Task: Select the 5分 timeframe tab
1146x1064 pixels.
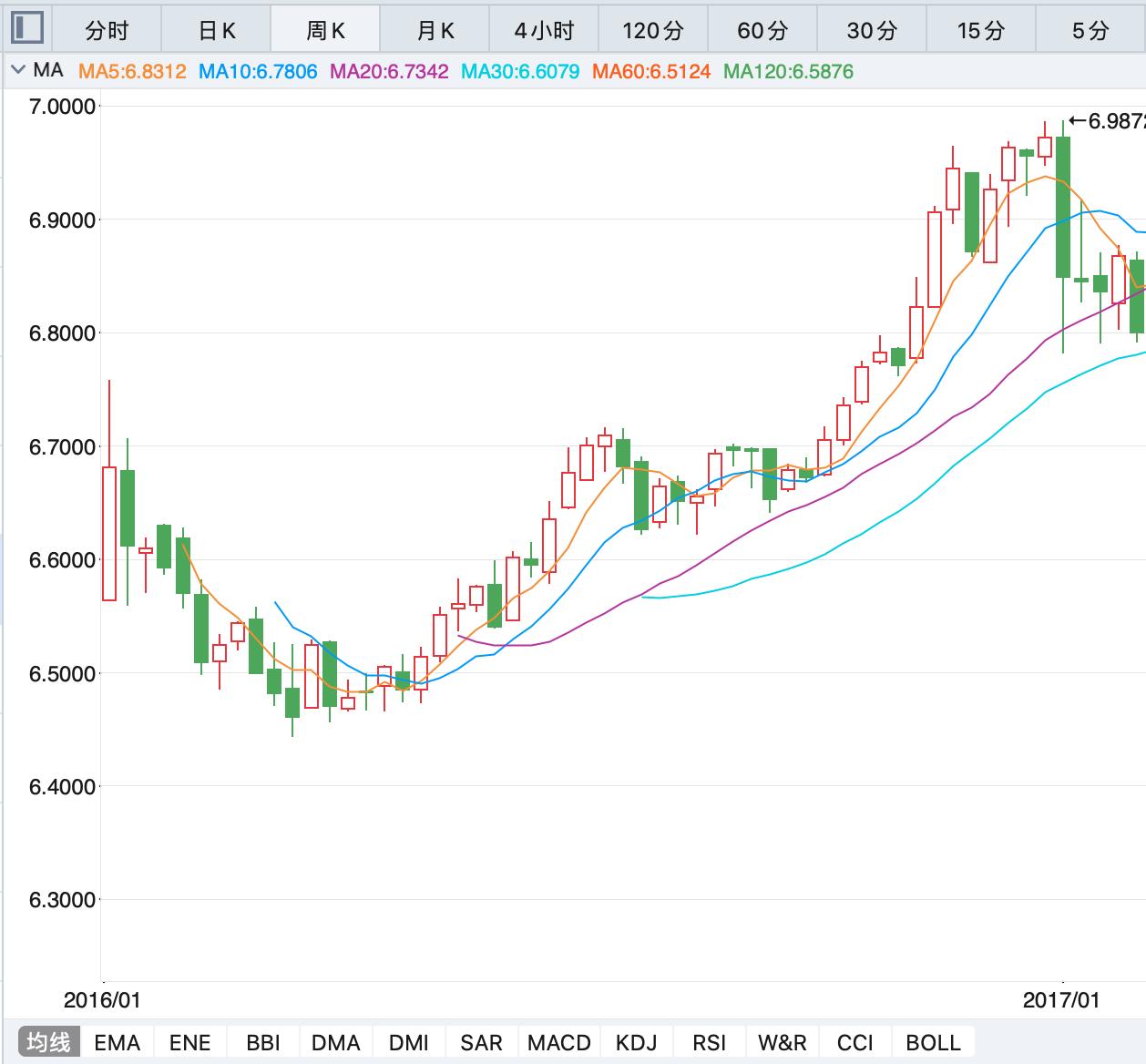Action: 1090,31
